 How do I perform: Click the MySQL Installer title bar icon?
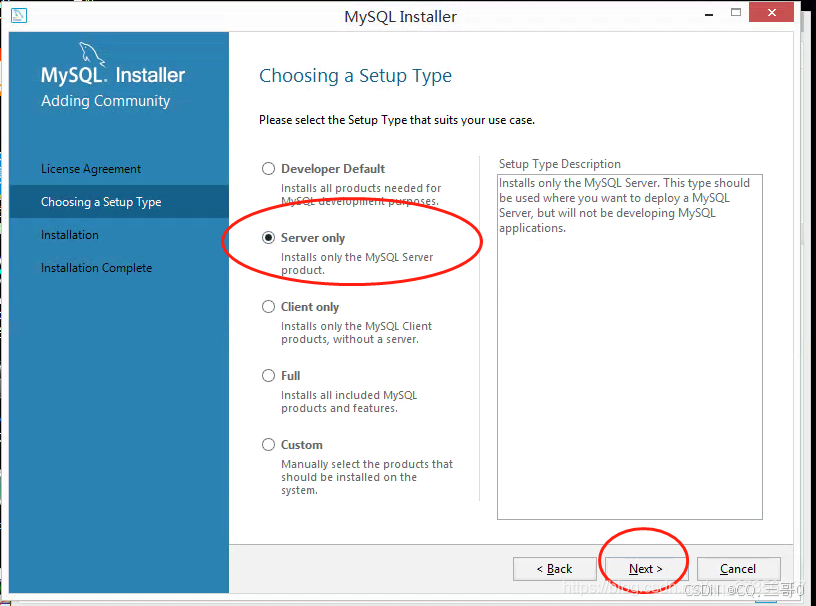click(x=19, y=15)
